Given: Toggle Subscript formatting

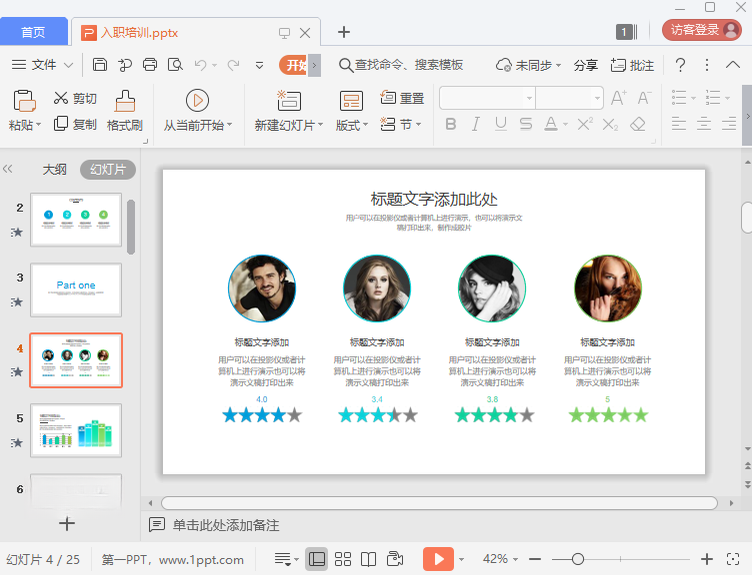Looking at the screenshot, I should [610, 125].
